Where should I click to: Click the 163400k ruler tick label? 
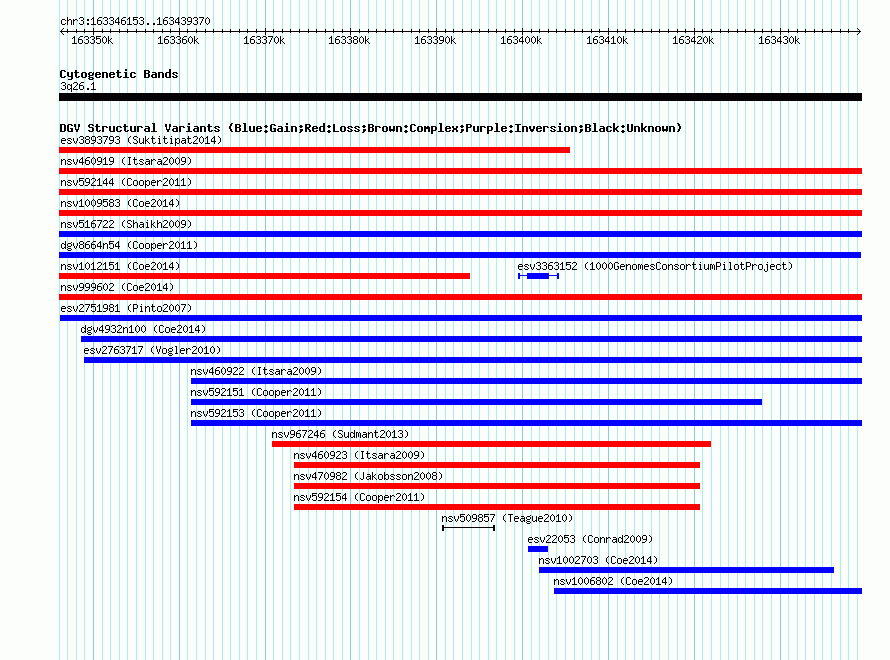tap(521, 40)
